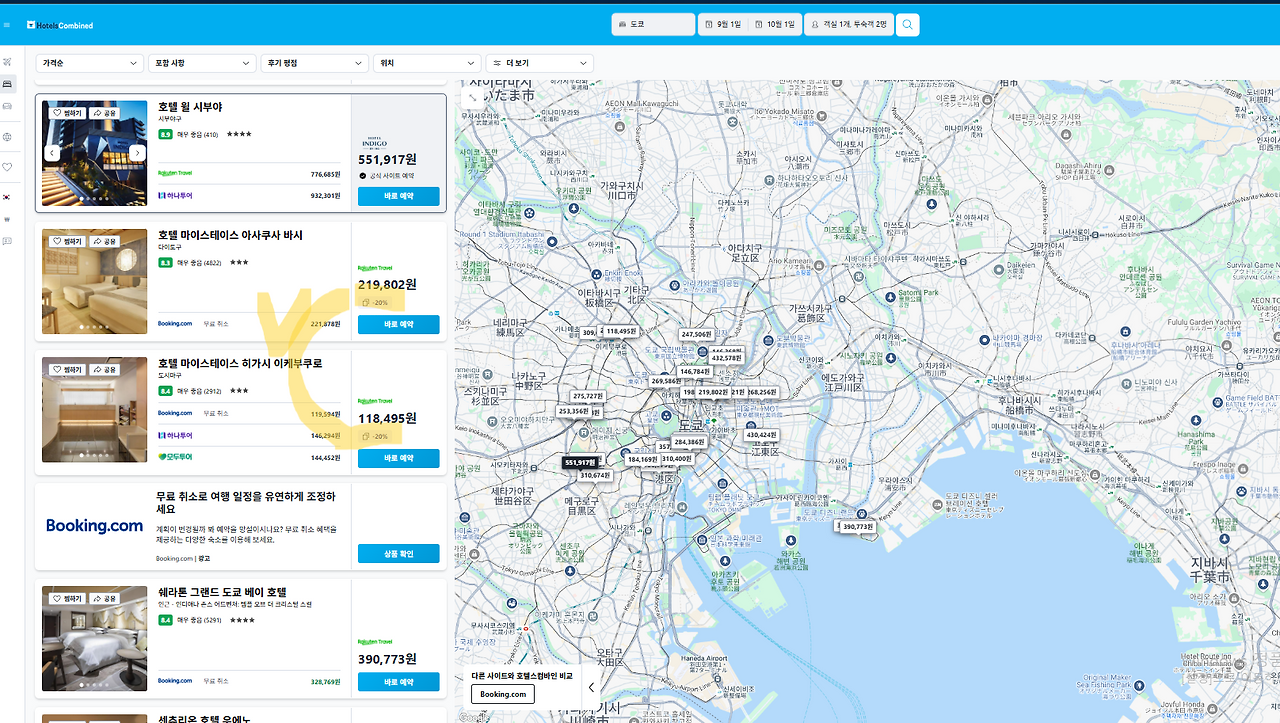Click the 매우 좋음 (5291) rating text
The width and height of the screenshot is (1280, 723).
coord(199,620)
